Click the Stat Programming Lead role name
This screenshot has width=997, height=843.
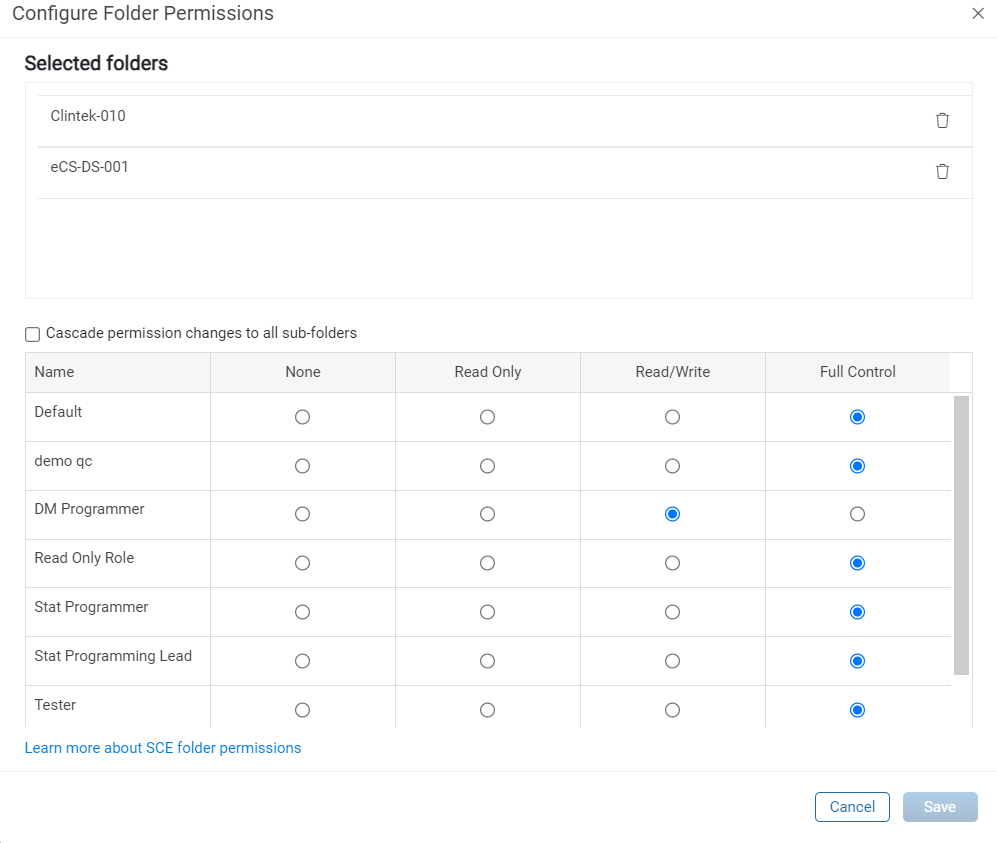point(113,656)
